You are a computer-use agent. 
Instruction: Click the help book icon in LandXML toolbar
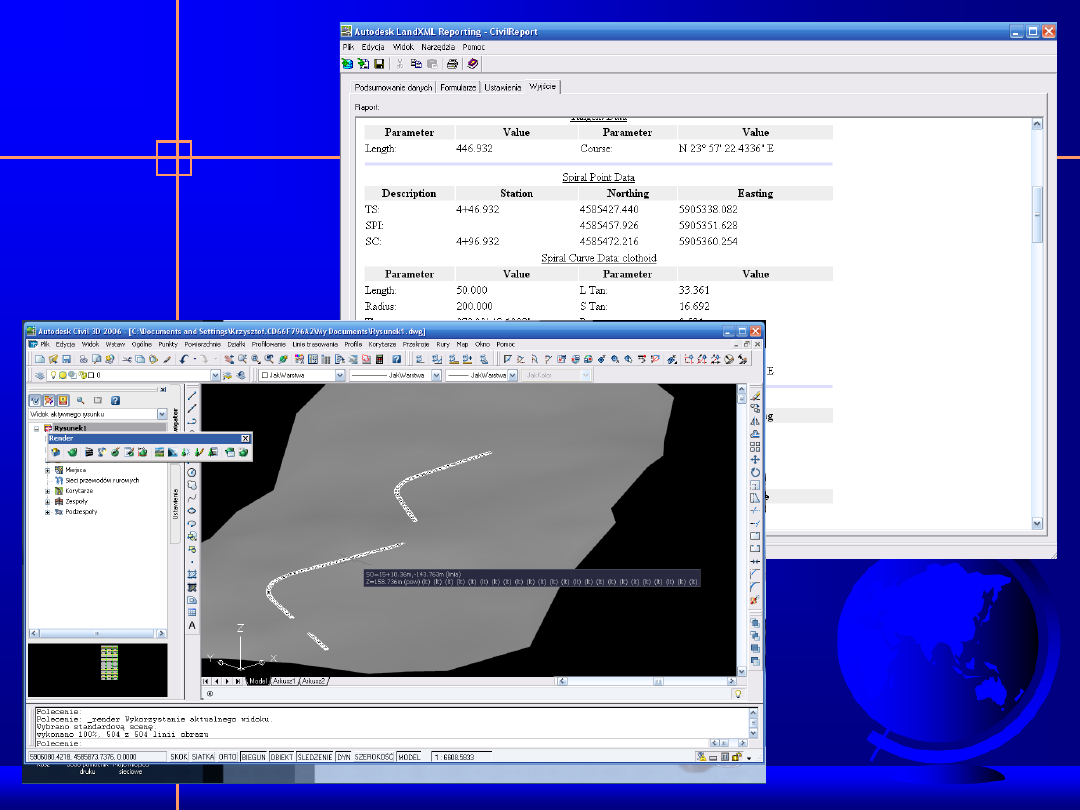(473, 63)
